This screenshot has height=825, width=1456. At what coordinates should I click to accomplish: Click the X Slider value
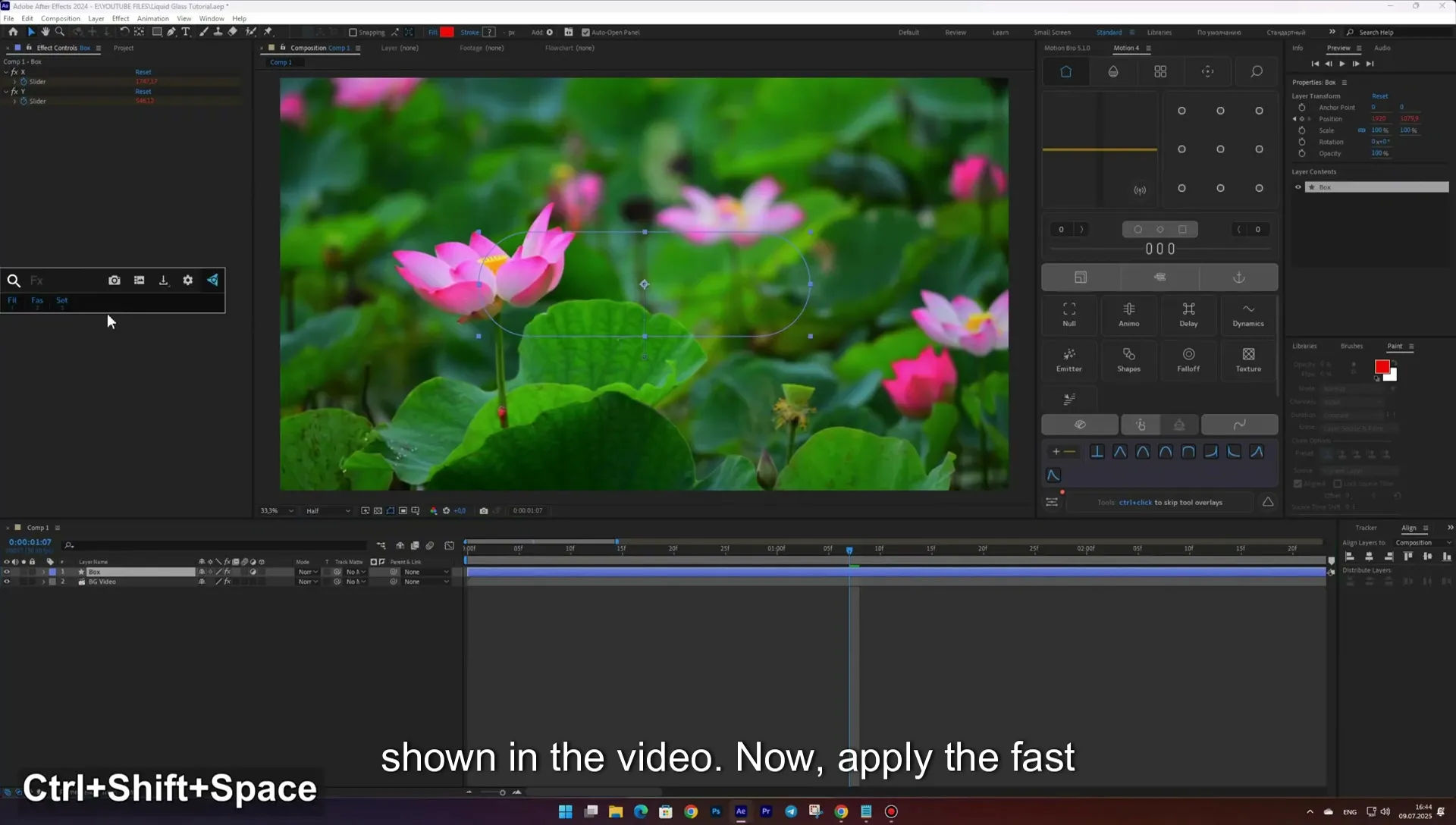click(x=146, y=82)
